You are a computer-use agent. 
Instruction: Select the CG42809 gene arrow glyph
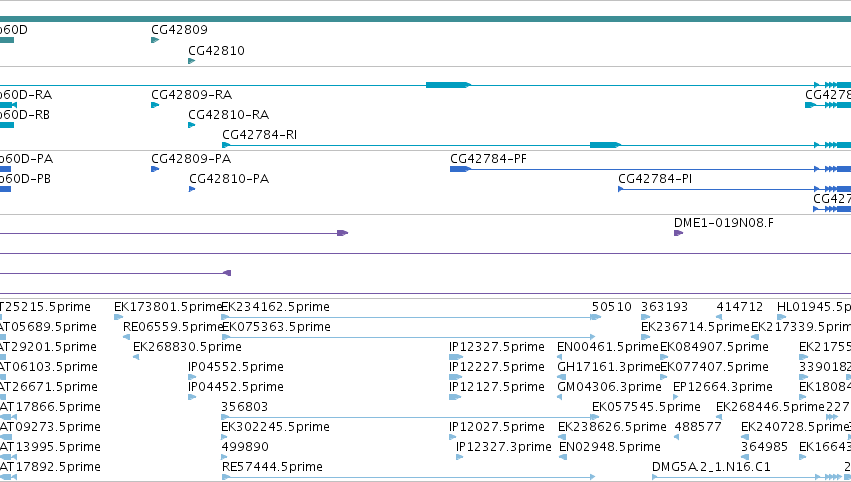(x=155, y=40)
